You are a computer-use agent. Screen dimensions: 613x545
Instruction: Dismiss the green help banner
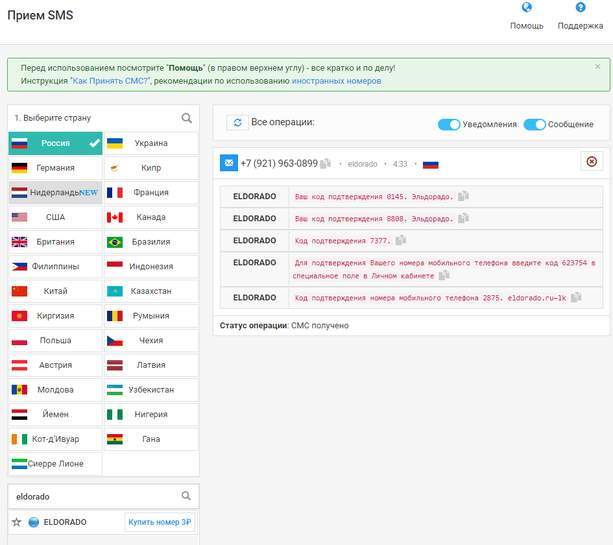[597, 66]
